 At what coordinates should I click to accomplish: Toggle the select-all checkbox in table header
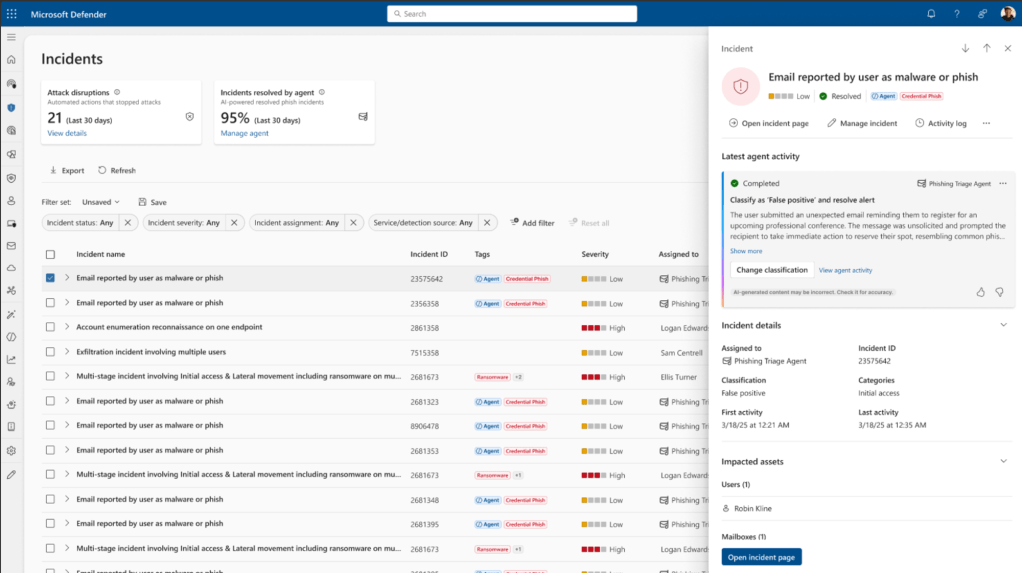(50, 254)
